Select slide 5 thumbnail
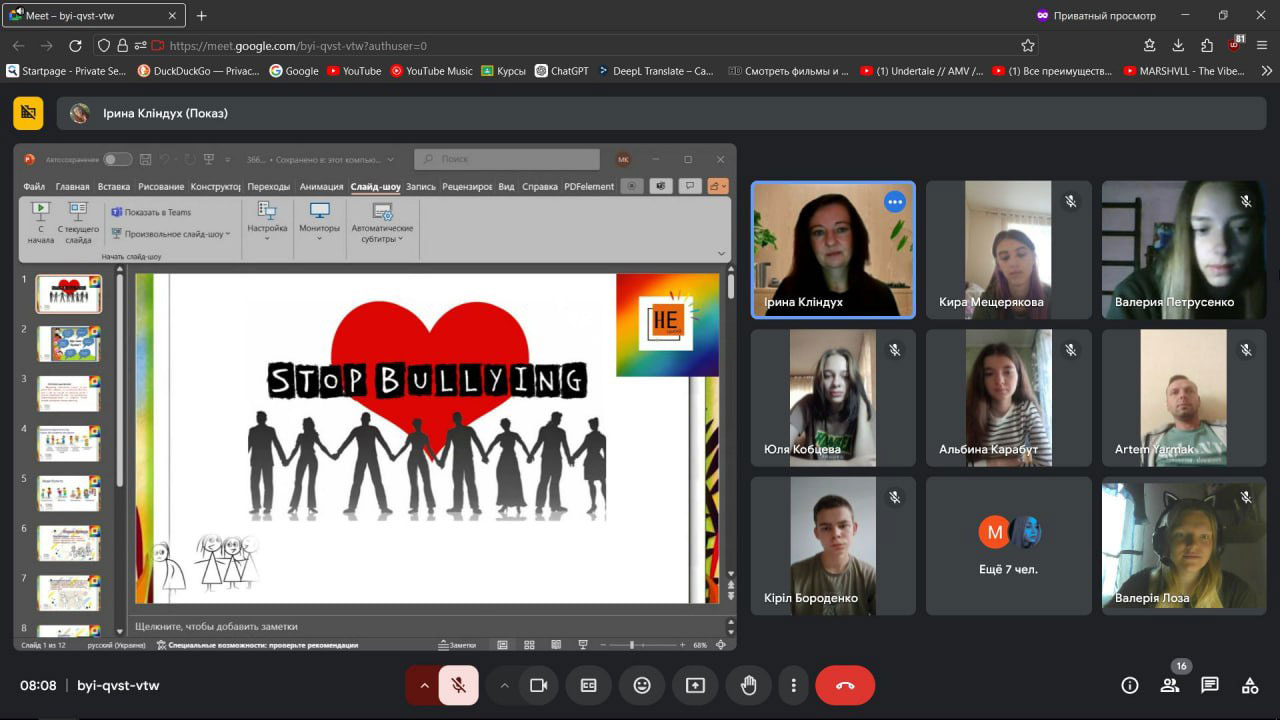 (69, 493)
